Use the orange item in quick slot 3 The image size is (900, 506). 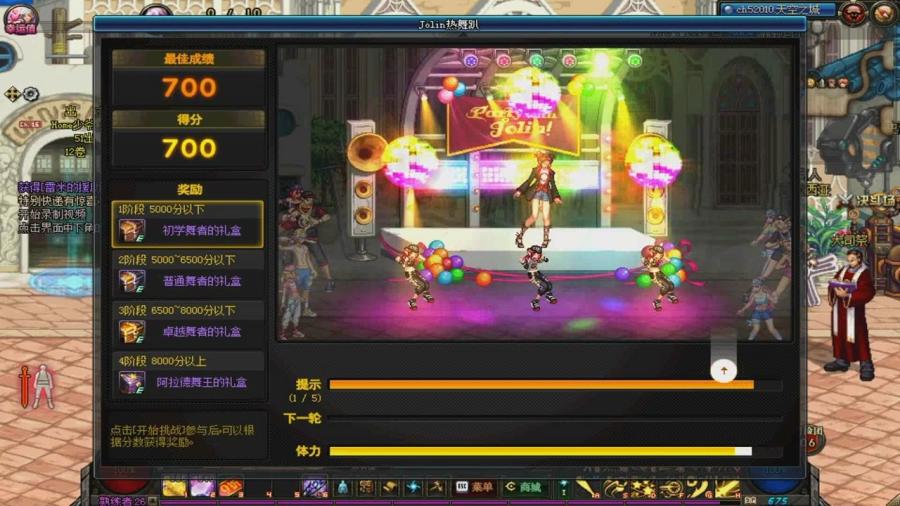pos(230,488)
